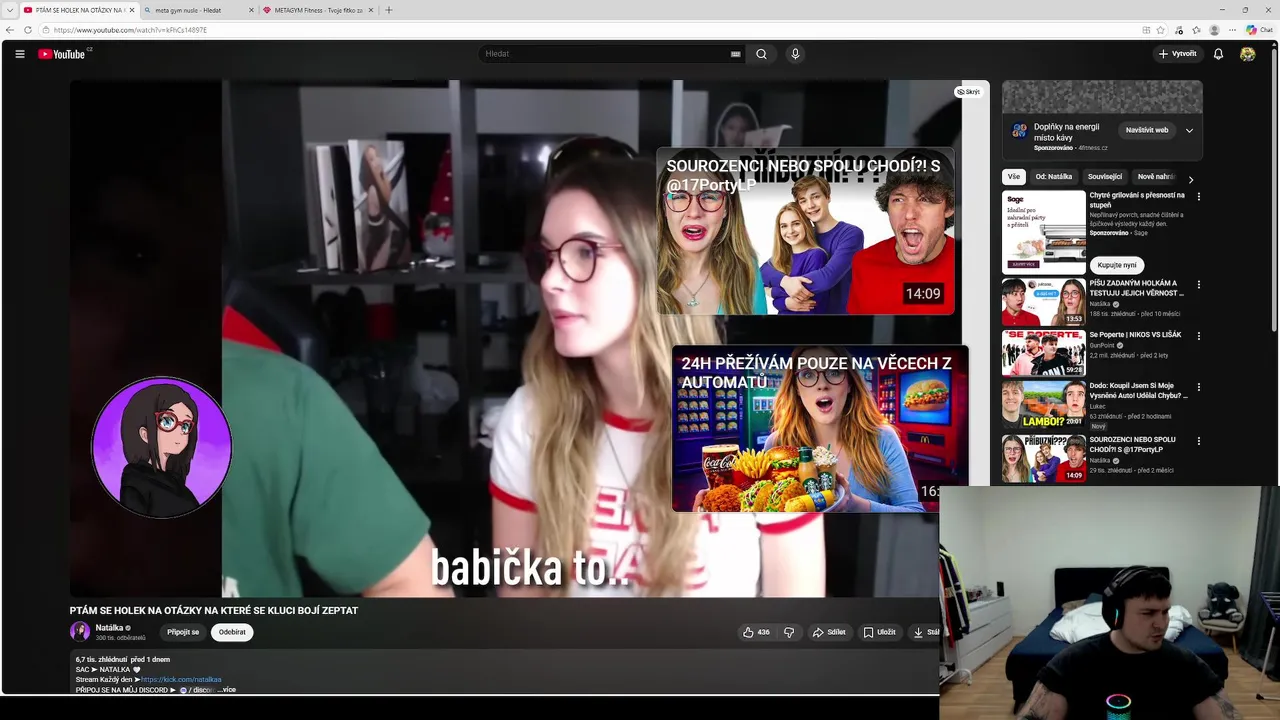Open YouTube notifications bell

pyautogui.click(x=1218, y=54)
